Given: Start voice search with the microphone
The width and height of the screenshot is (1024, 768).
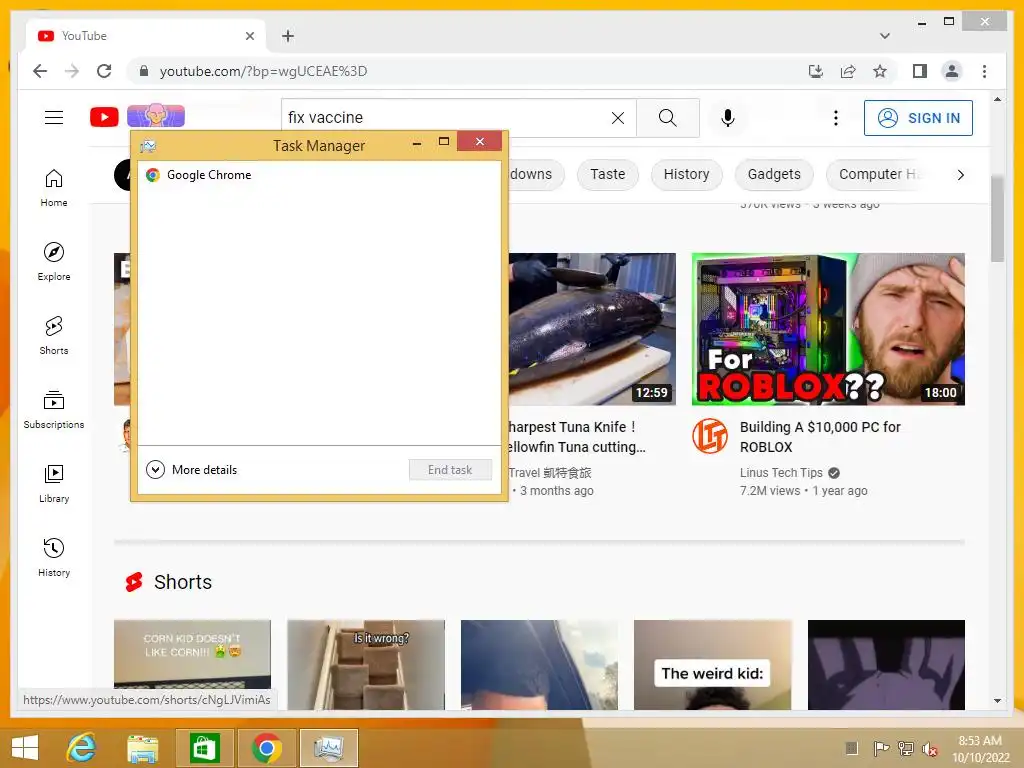Looking at the screenshot, I should click(728, 118).
